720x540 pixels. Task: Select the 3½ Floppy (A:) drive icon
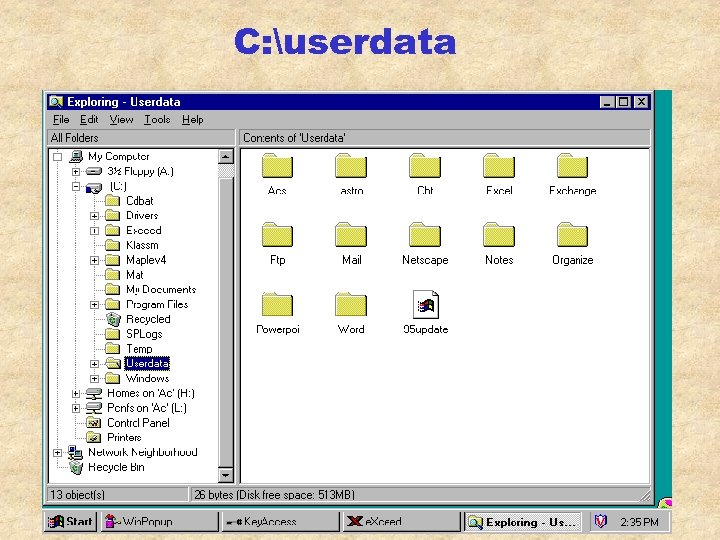click(94, 171)
